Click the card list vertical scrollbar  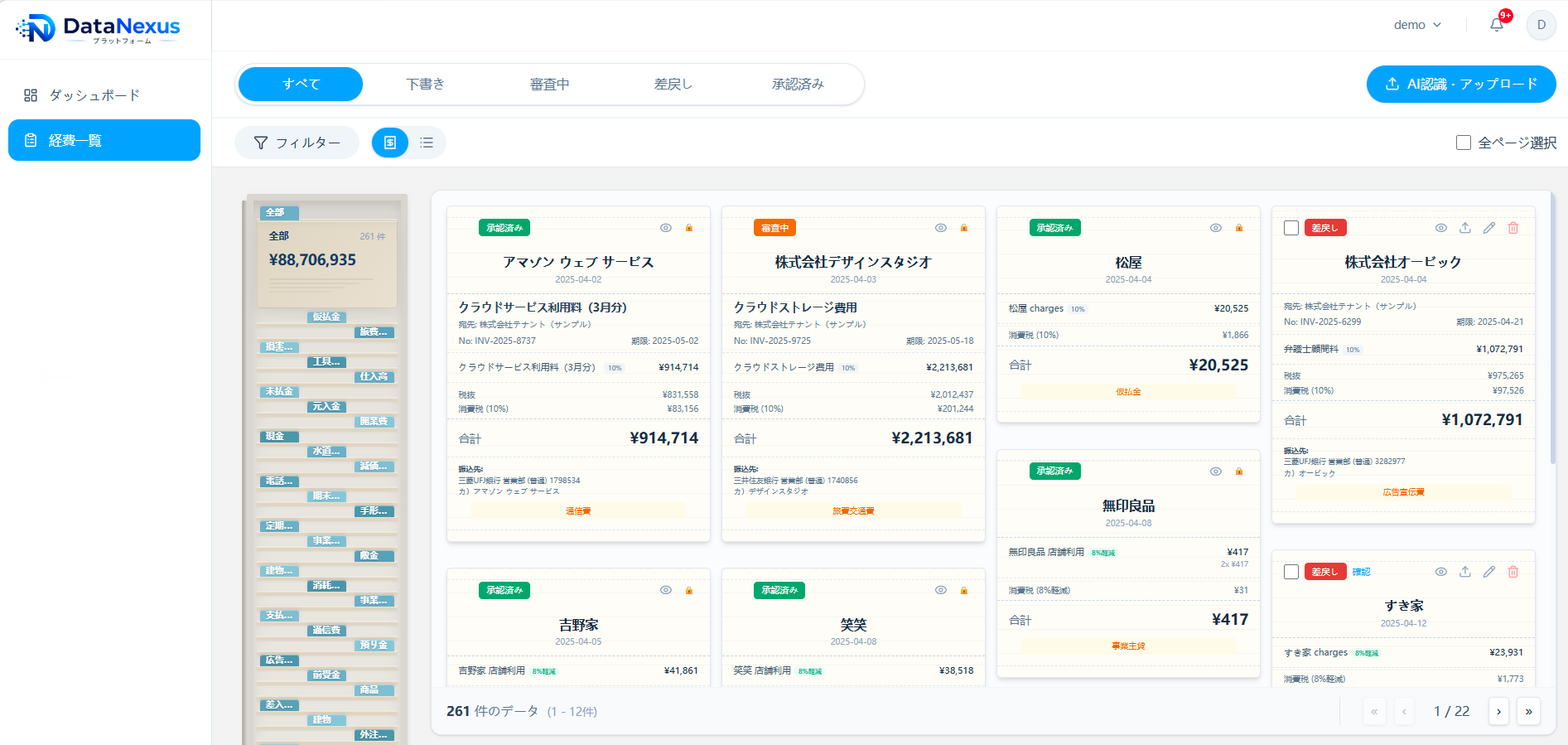[1553, 327]
